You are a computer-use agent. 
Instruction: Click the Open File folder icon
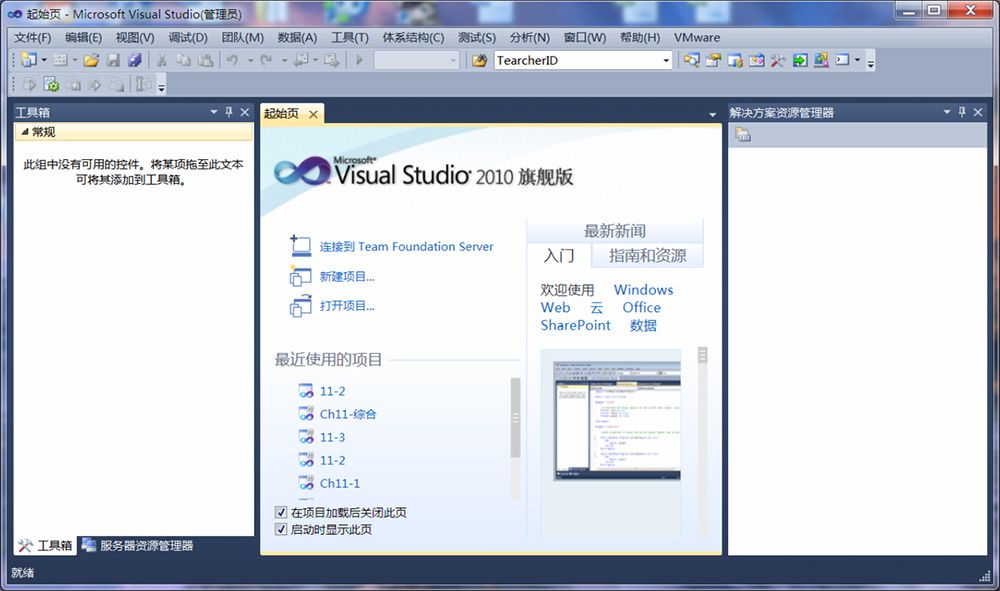click(x=91, y=61)
